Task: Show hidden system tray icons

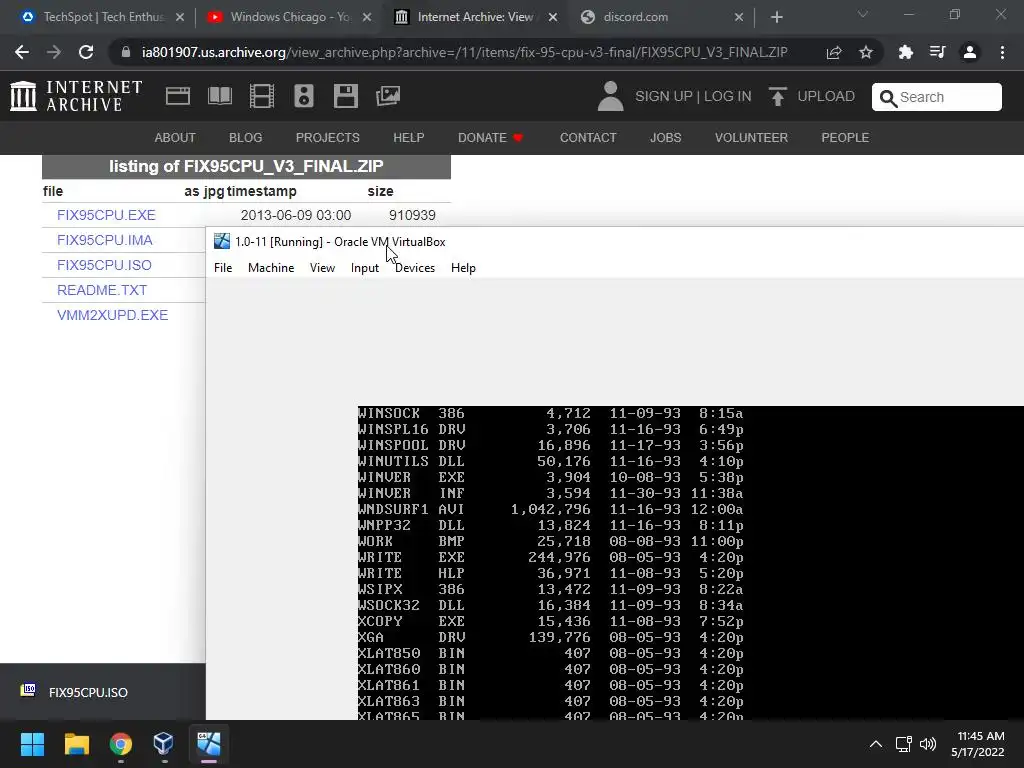Action: pyautogui.click(x=876, y=744)
